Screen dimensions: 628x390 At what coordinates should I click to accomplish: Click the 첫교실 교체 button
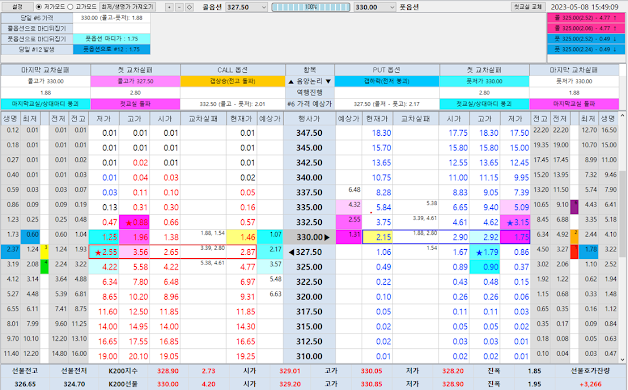click(x=528, y=7)
